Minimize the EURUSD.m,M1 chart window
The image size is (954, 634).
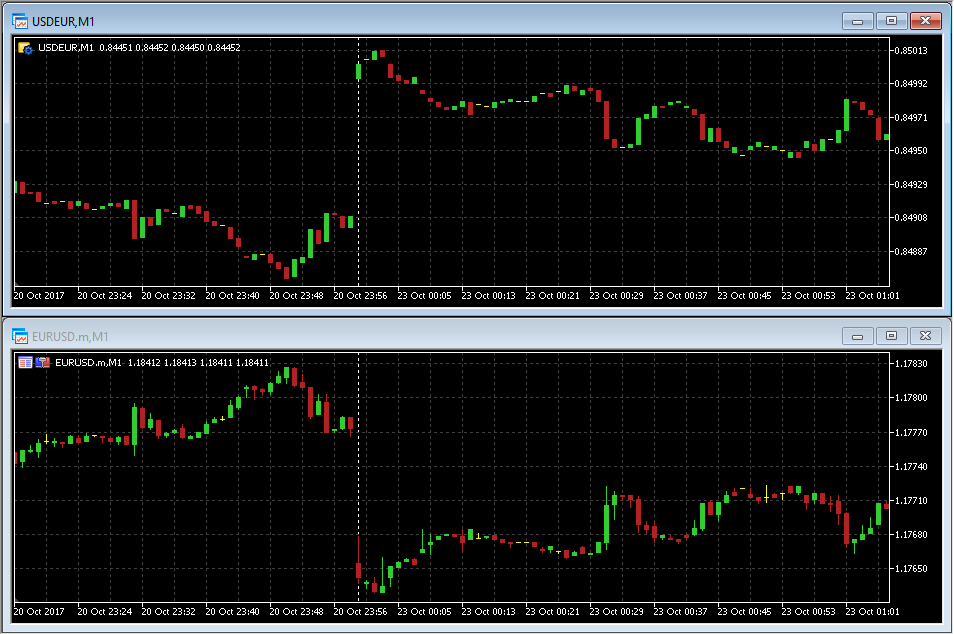click(858, 336)
